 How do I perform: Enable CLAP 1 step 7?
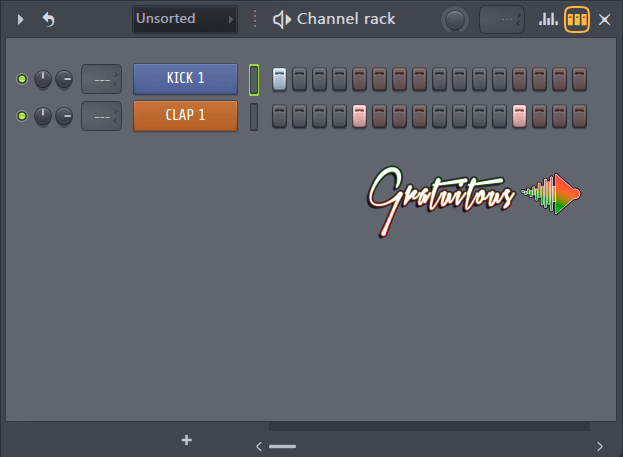399,116
